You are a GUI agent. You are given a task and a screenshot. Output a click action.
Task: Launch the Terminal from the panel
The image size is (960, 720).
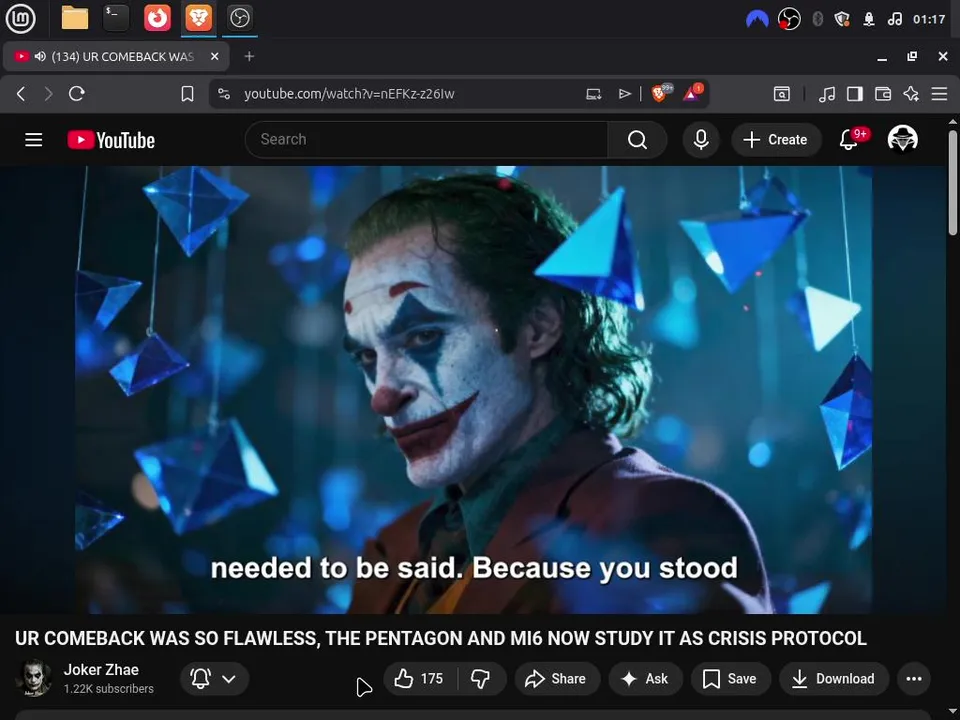pos(116,18)
